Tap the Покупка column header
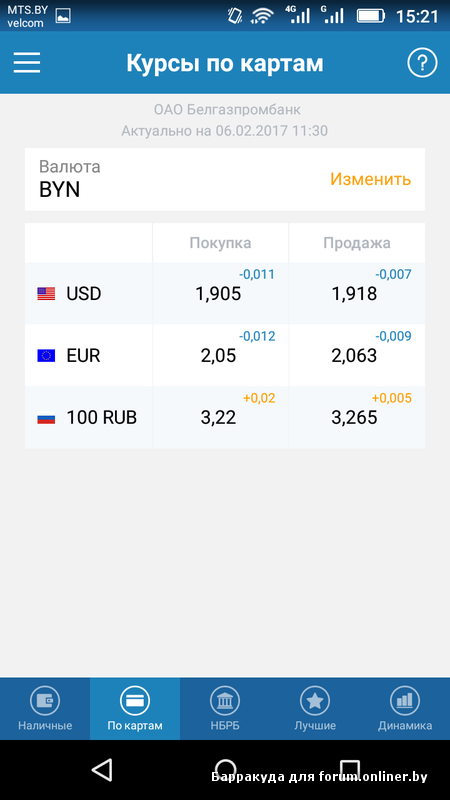Image resolution: width=450 pixels, height=800 pixels. coord(220,243)
